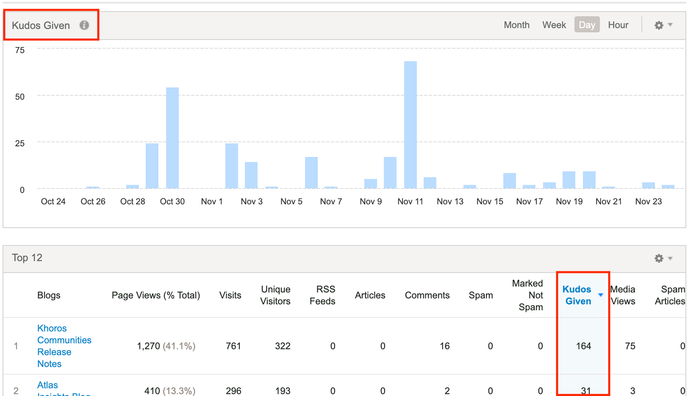Click the 296 visits cell
Viewport: 688px width, 396px height.
click(233, 391)
